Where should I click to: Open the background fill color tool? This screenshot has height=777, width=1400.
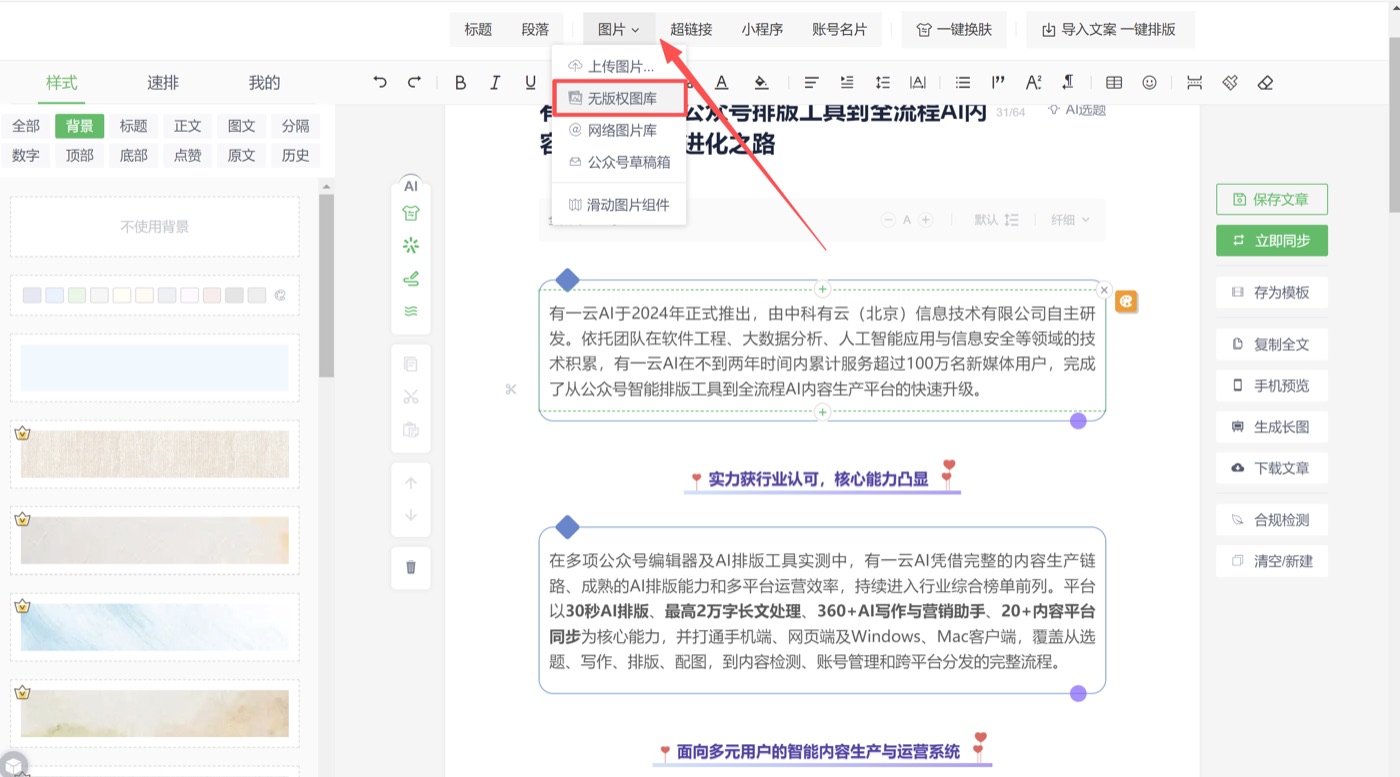click(x=761, y=83)
